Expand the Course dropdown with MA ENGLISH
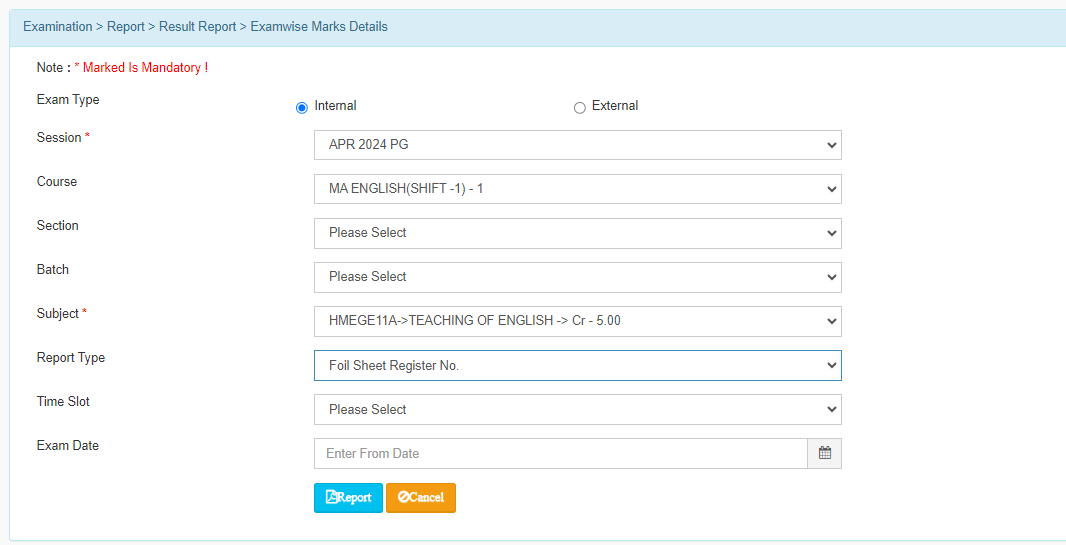This screenshot has width=1066, height=545. coord(577,189)
